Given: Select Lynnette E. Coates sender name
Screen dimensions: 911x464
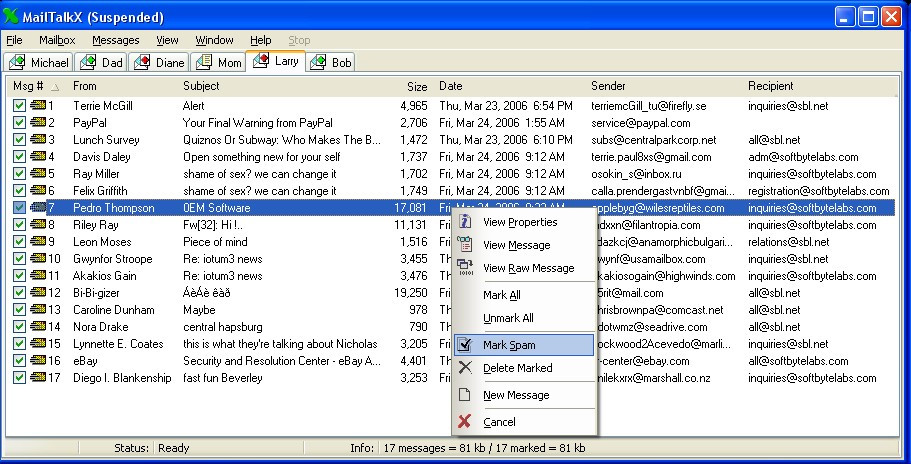Looking at the screenshot, I should pyautogui.click(x=118, y=344).
